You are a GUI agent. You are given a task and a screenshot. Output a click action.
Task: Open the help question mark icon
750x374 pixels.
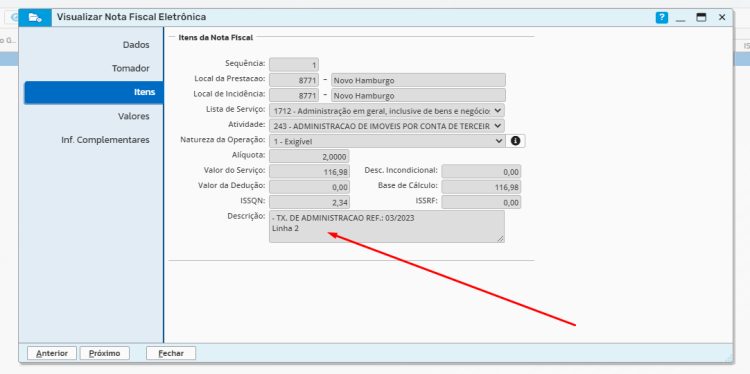[662, 18]
